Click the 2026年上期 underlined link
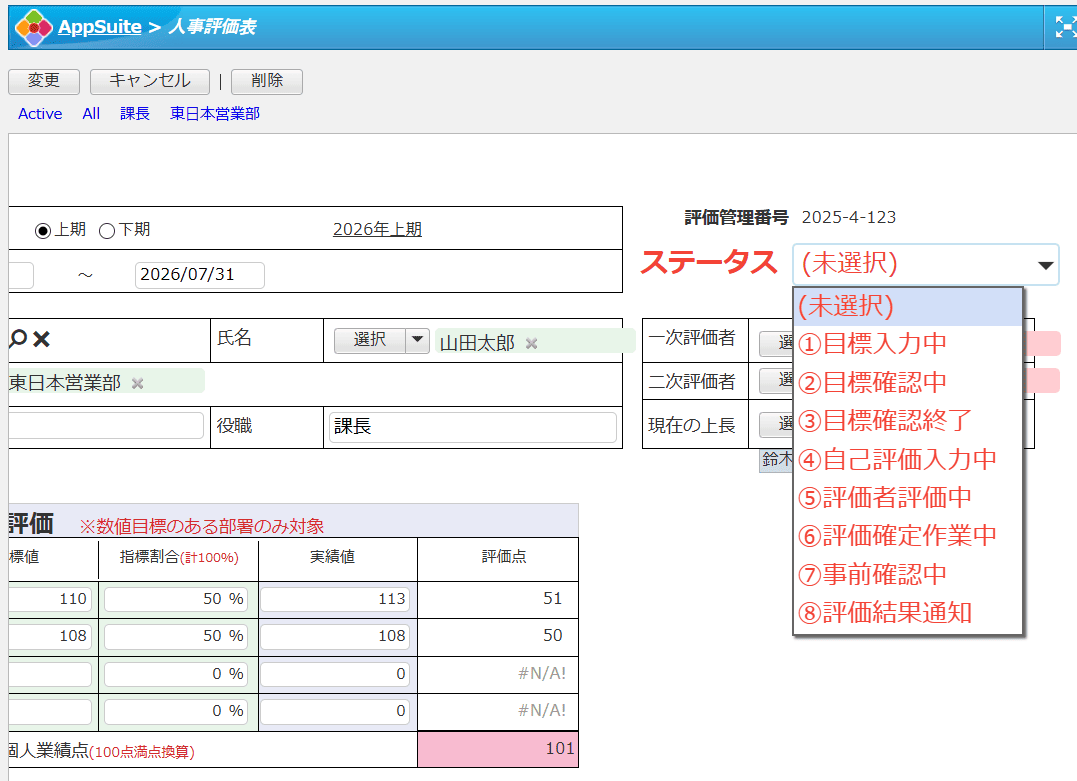This screenshot has width=1077, height=781. pyautogui.click(x=377, y=229)
